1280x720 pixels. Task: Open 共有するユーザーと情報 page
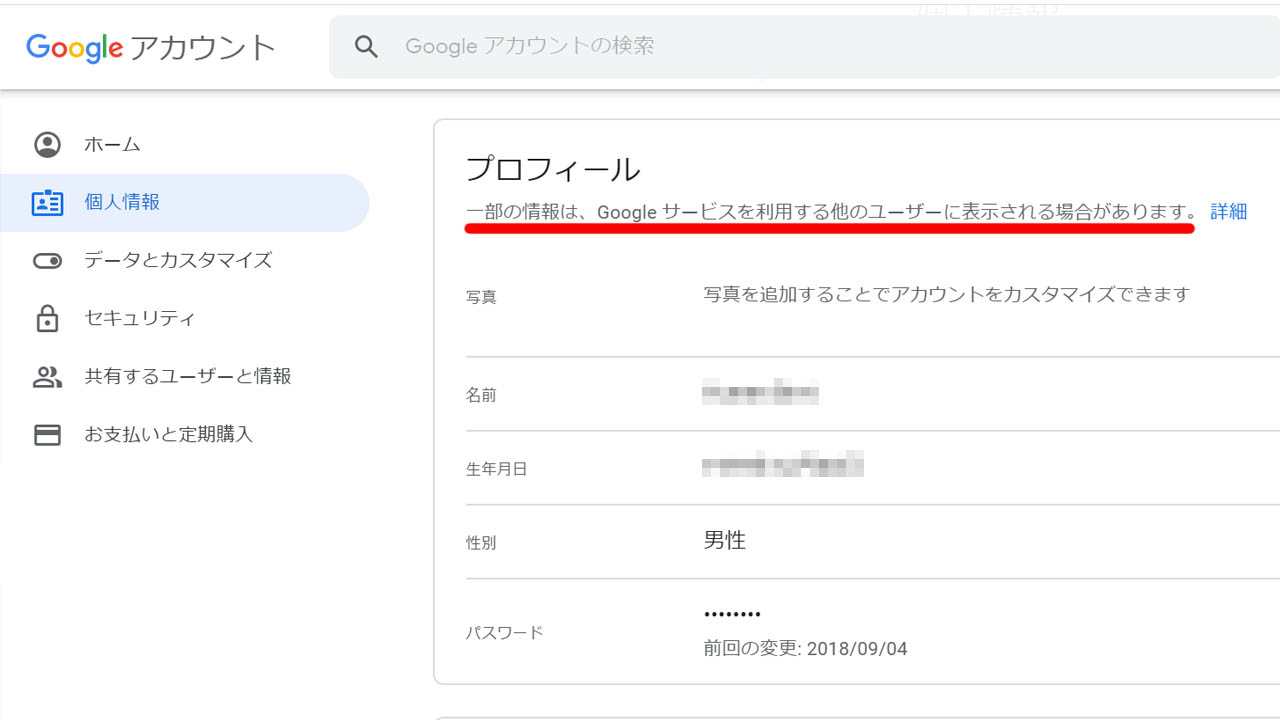188,377
